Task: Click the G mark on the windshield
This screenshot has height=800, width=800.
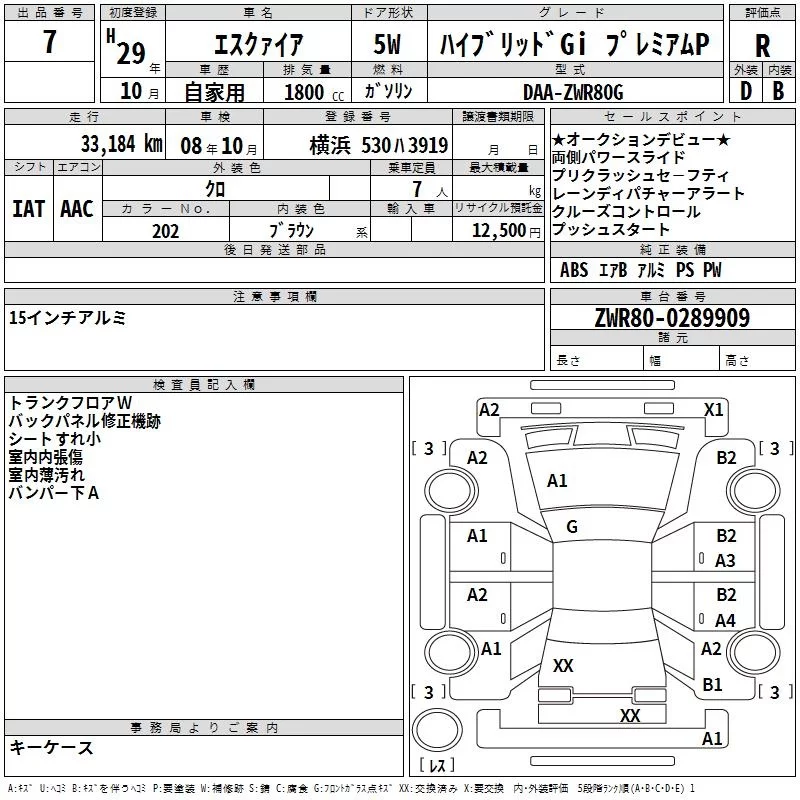Action: click(572, 527)
